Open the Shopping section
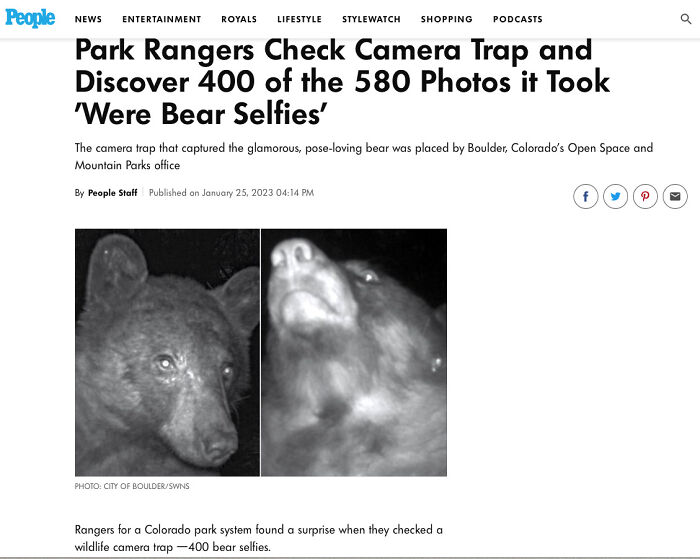This screenshot has height=559, width=700. coord(446,19)
